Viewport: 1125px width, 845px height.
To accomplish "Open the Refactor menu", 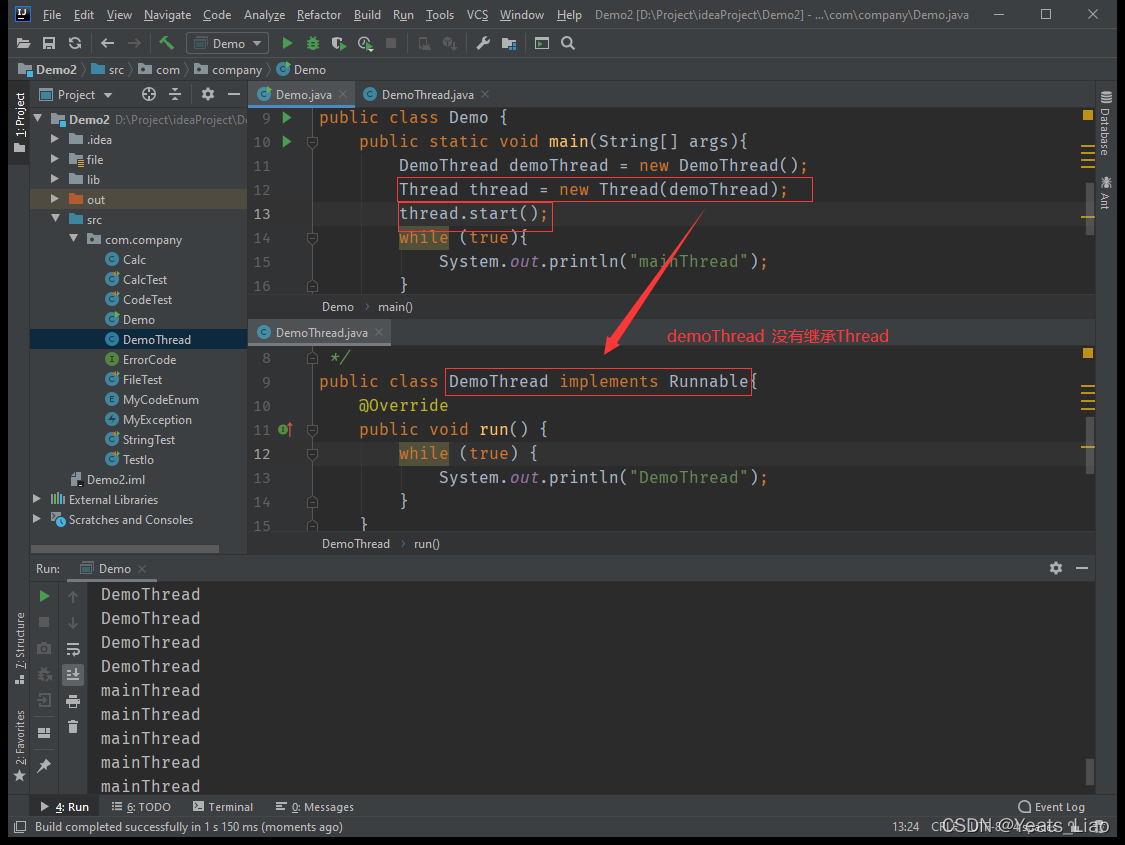I will pos(319,15).
